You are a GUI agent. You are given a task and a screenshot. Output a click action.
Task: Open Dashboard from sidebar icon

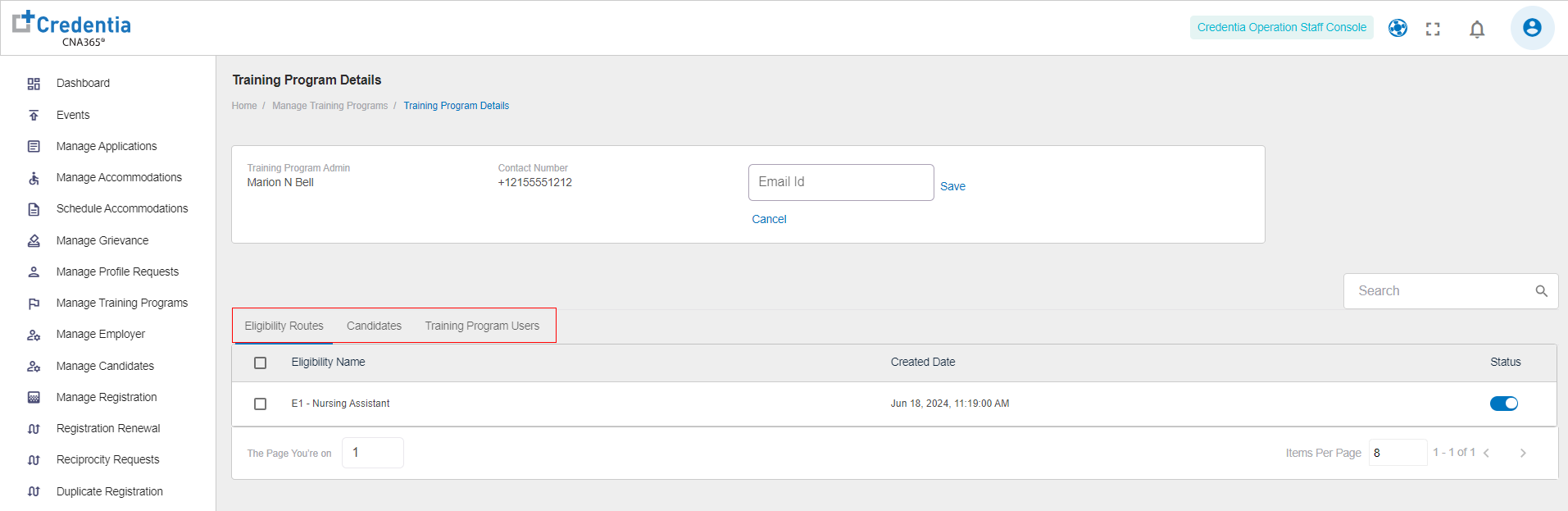pos(34,84)
